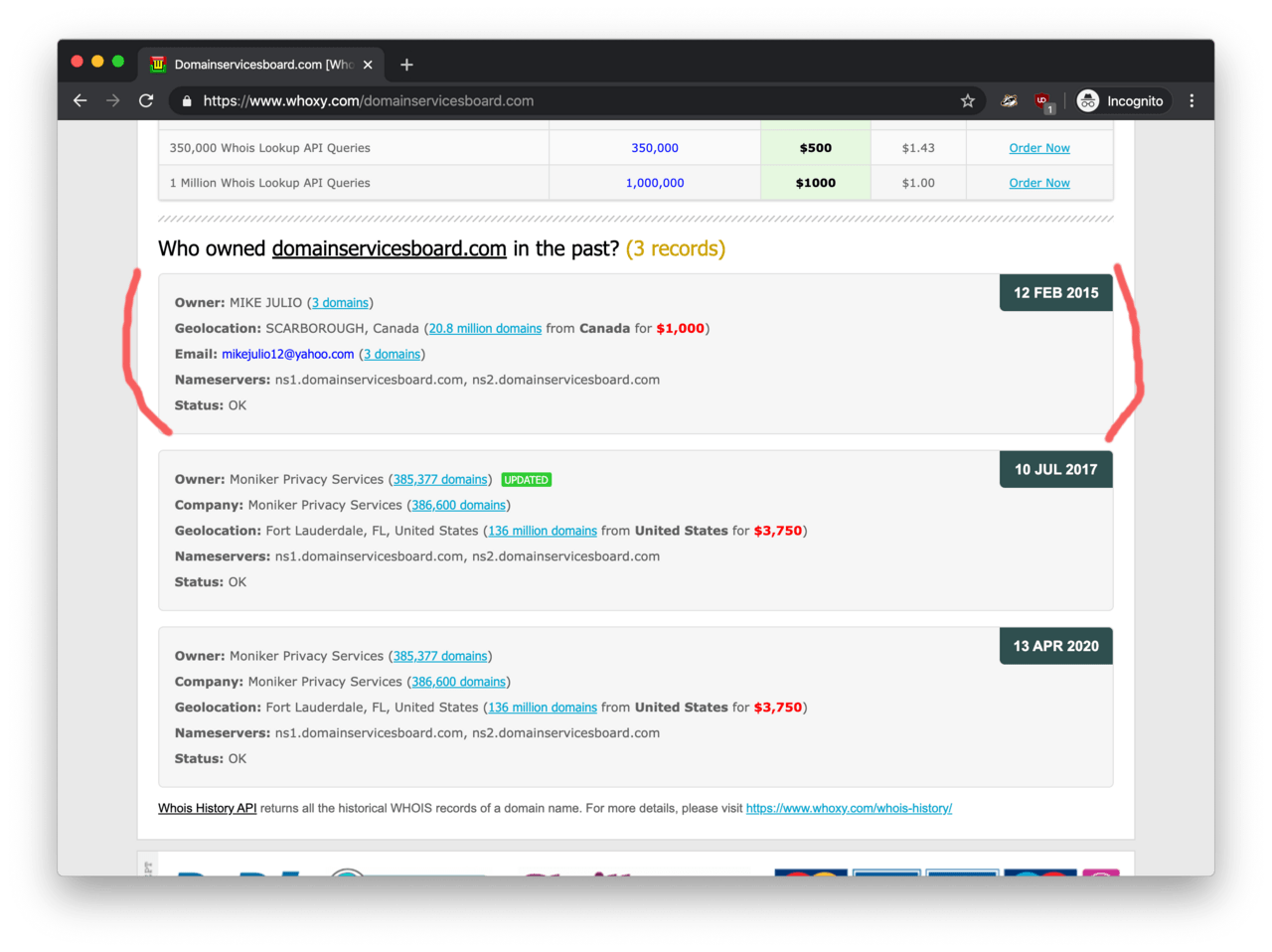The image size is (1272, 952).
Task: Click the $3,750 price in 2020 record
Action: pyautogui.click(x=778, y=709)
